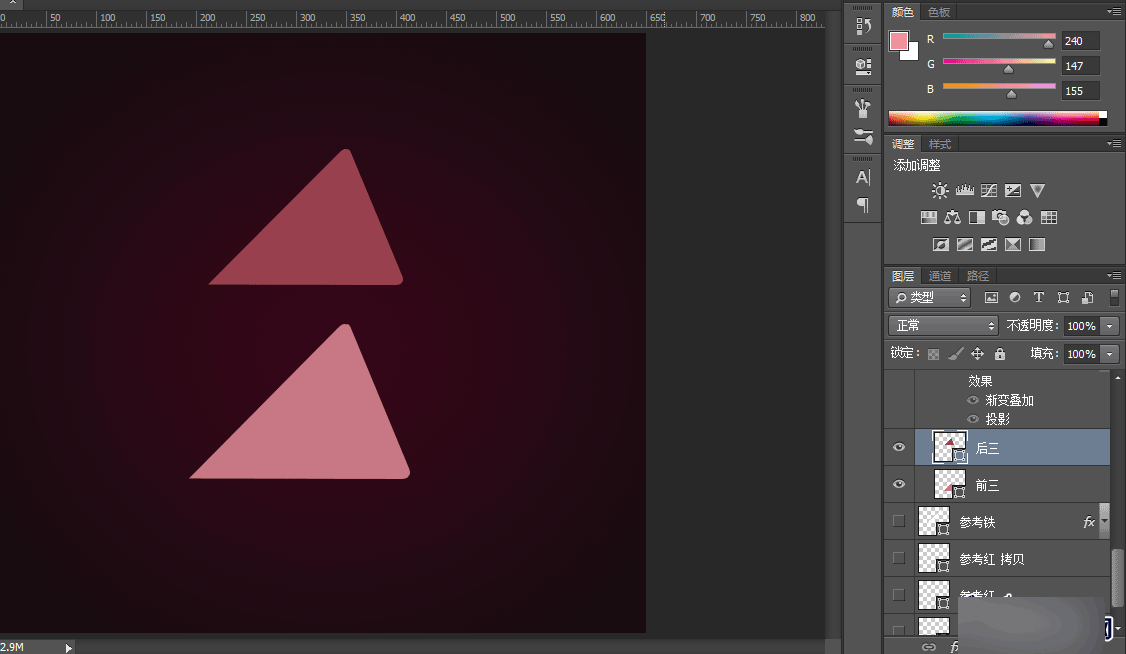Add a Posterize adjustment
This screenshot has width=1126, height=654.
click(964, 245)
